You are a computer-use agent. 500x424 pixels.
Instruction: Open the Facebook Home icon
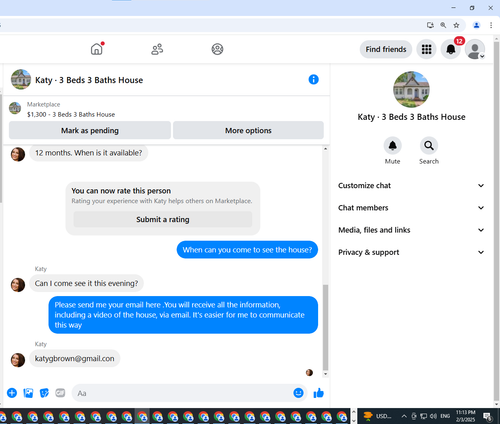[97, 49]
